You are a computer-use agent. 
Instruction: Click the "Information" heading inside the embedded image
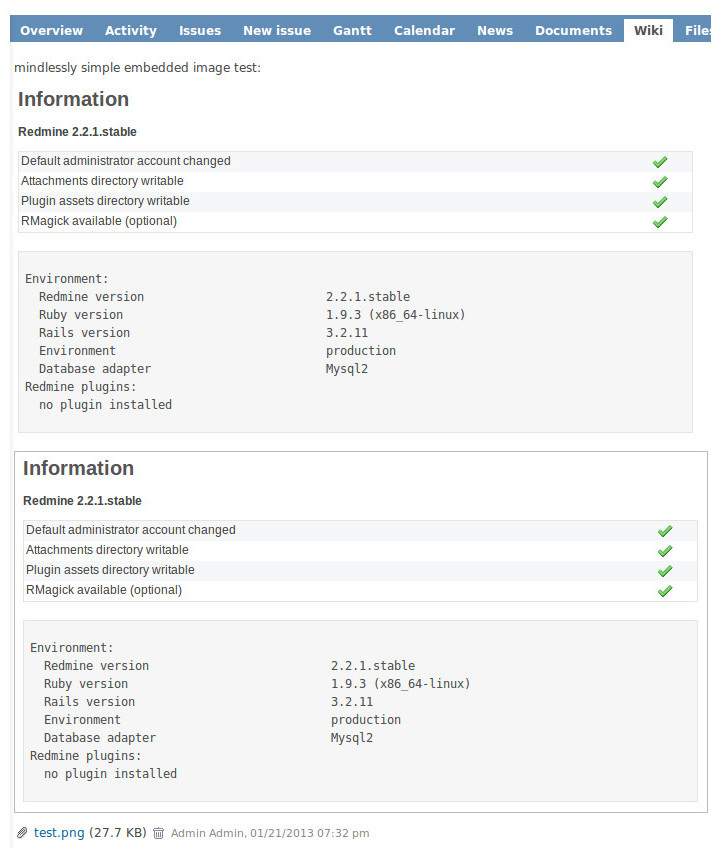pos(78,468)
